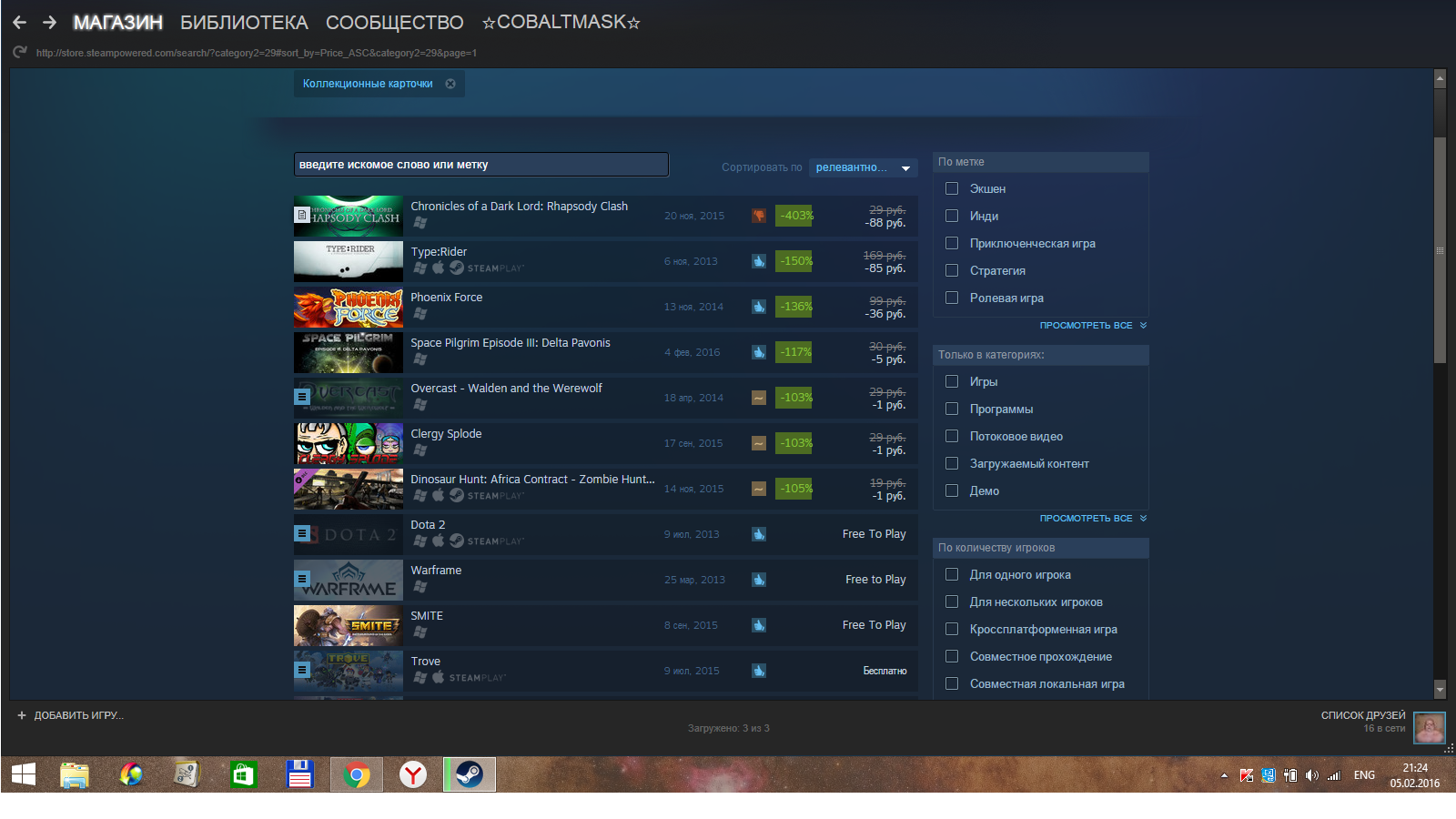
Task: Expand ПРОСМОТРЕТЬ ВСЕ under the category list
Action: pyautogui.click(x=1093, y=518)
